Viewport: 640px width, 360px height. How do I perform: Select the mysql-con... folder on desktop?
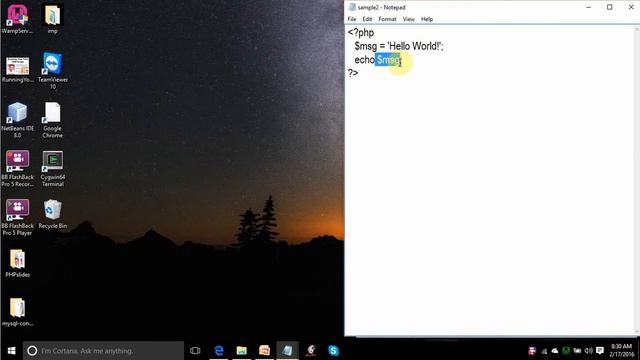pos(17,312)
